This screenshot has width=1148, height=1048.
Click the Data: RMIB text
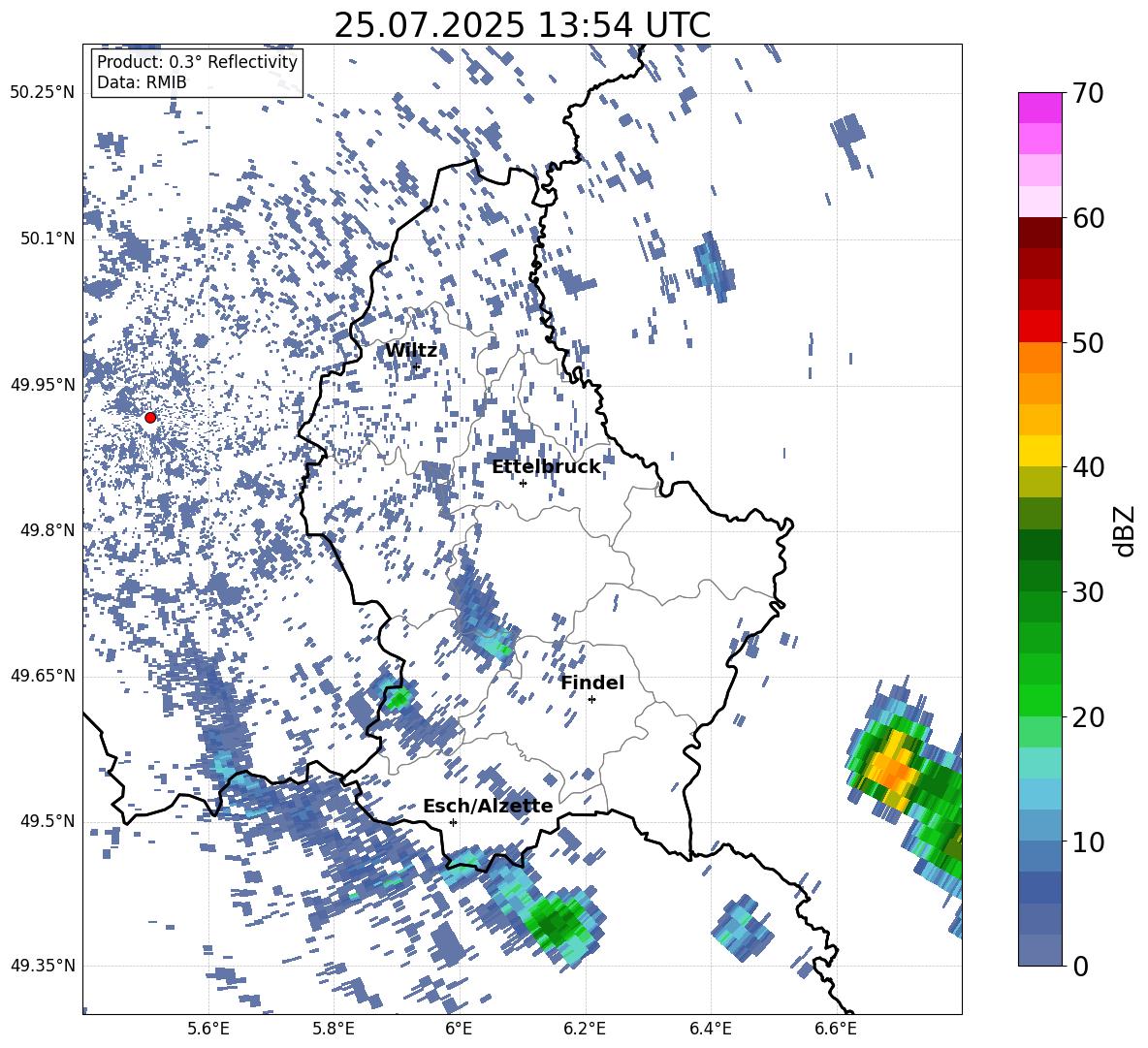point(142,82)
